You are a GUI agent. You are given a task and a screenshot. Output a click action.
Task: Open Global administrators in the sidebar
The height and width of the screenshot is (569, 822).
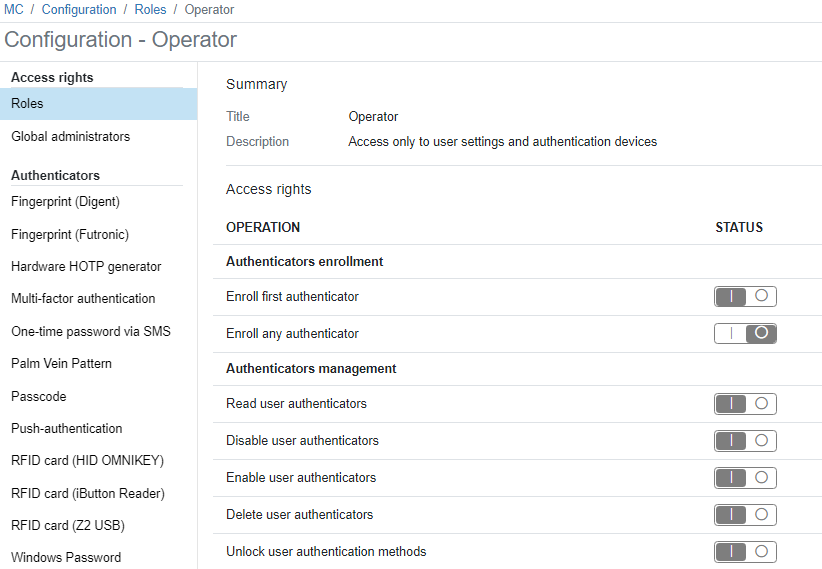click(70, 136)
